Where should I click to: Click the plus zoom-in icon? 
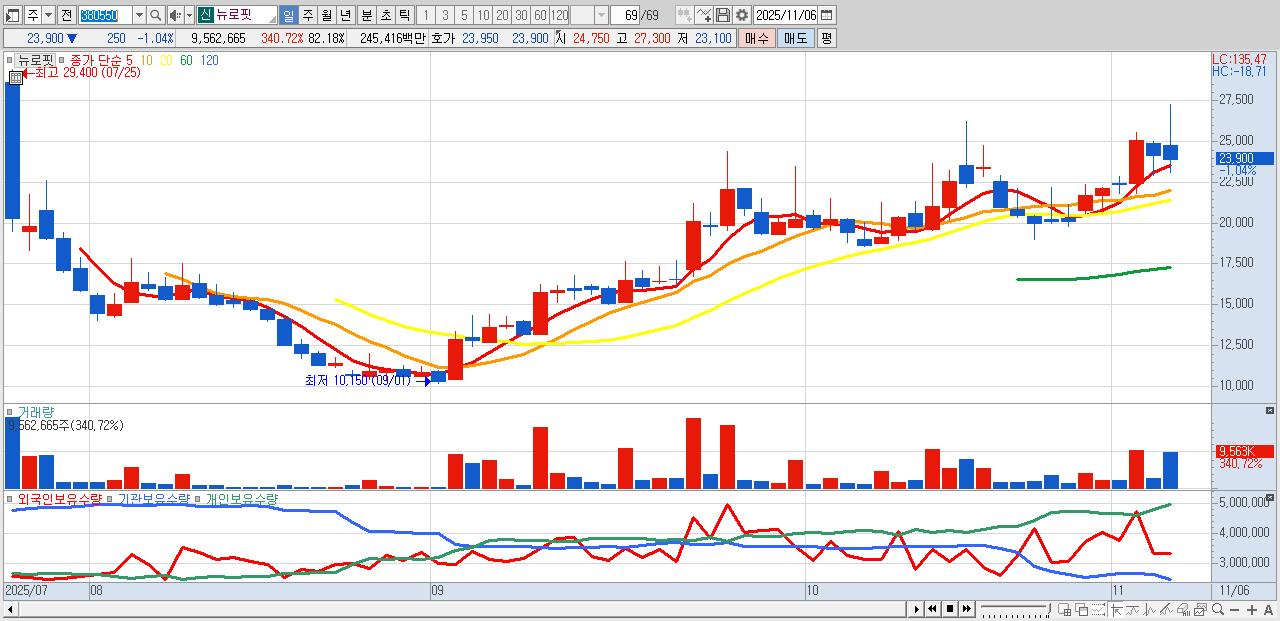1252,610
